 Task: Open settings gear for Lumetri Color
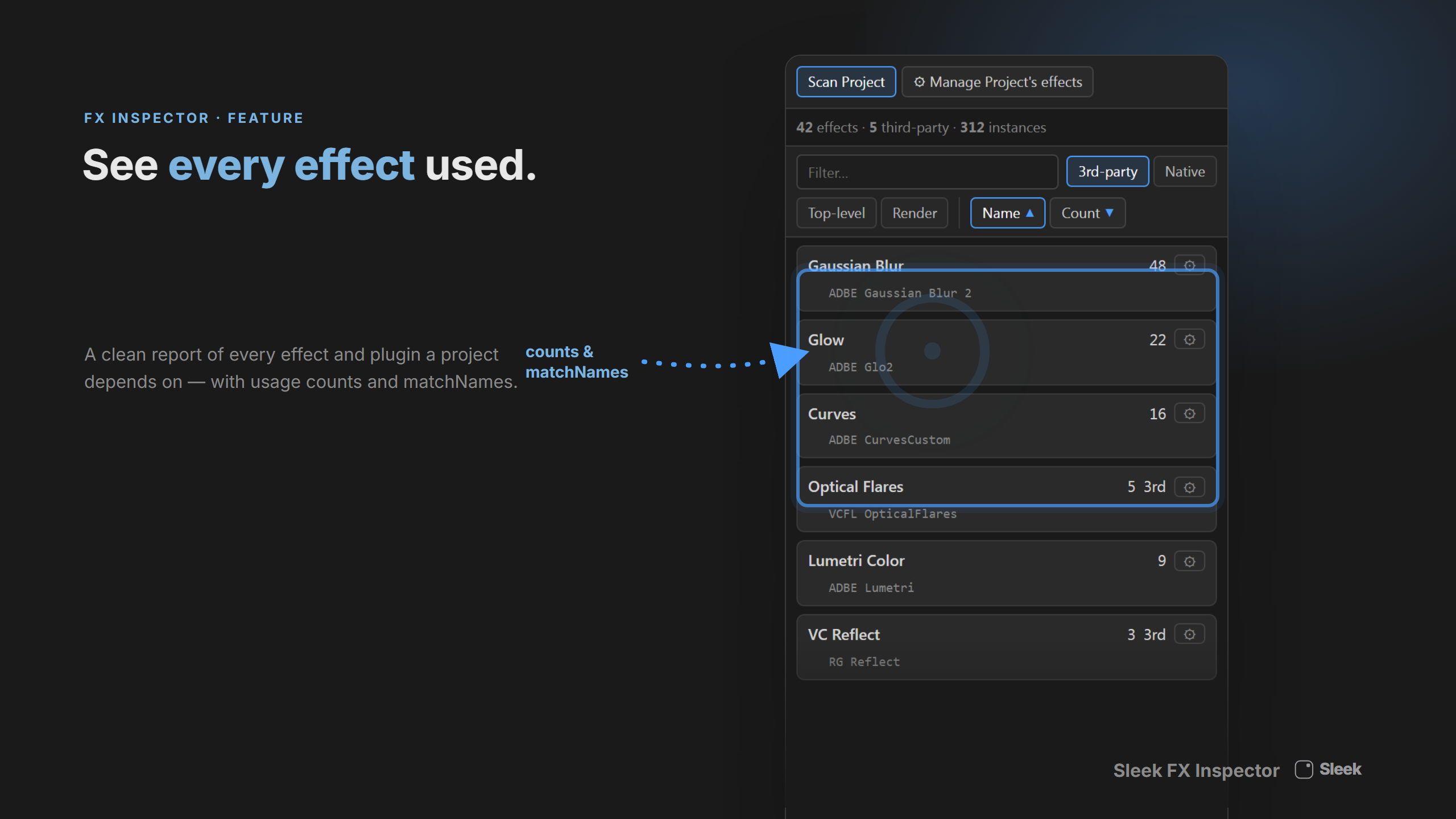click(1189, 561)
